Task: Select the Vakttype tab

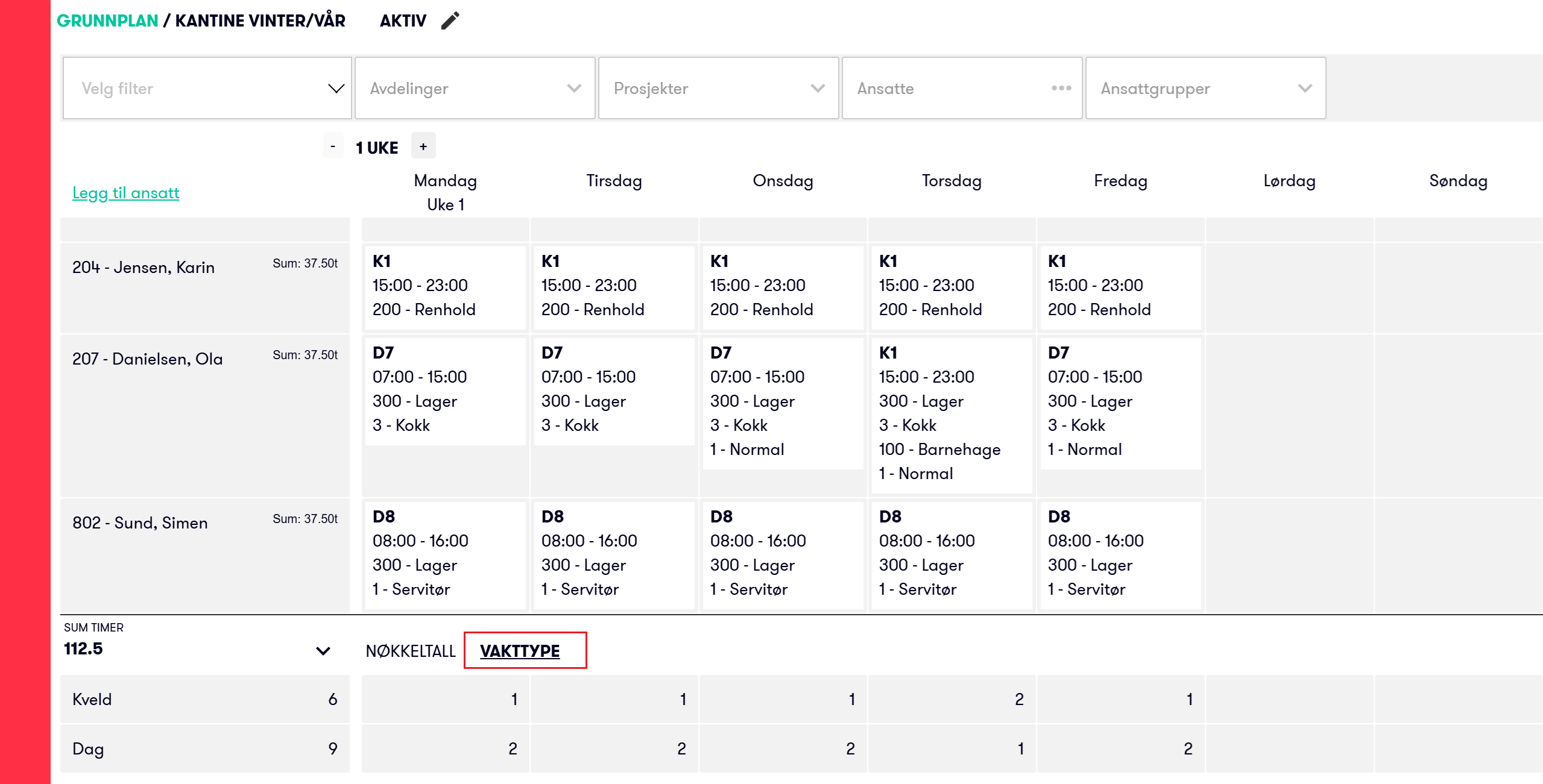Action: [520, 651]
